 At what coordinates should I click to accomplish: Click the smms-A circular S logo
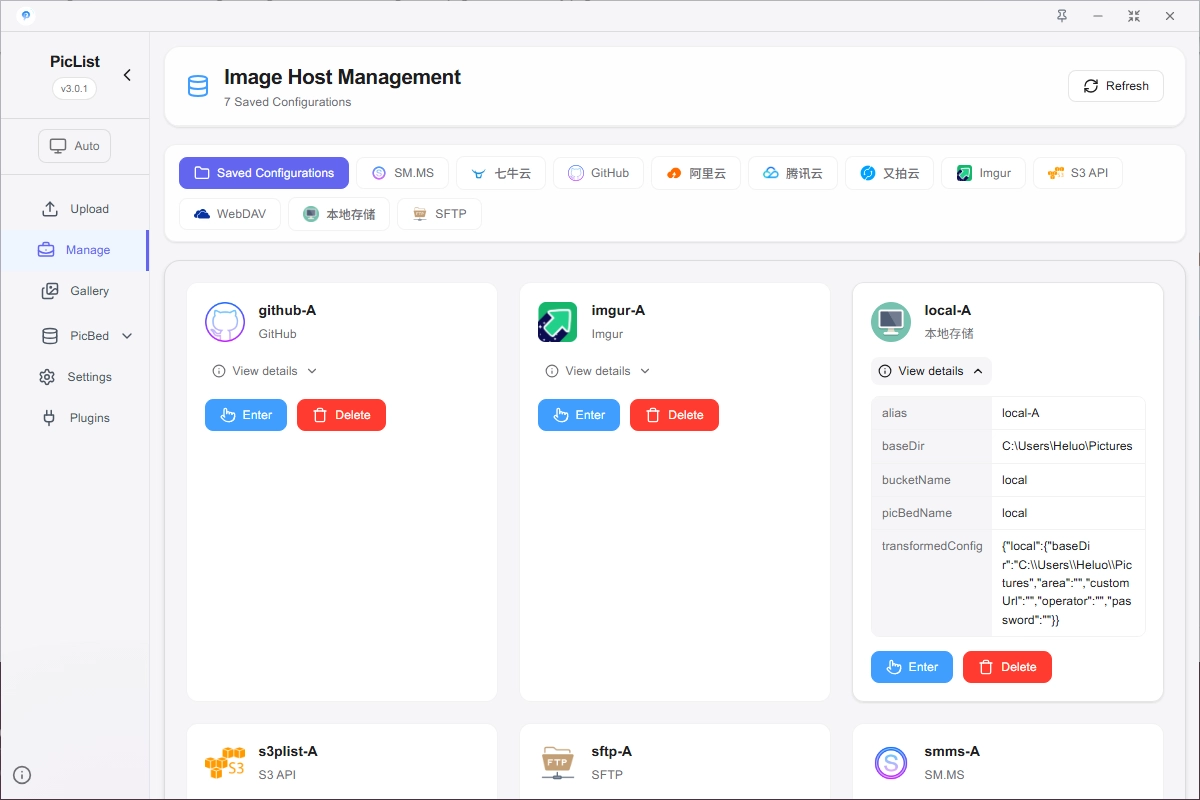point(891,763)
